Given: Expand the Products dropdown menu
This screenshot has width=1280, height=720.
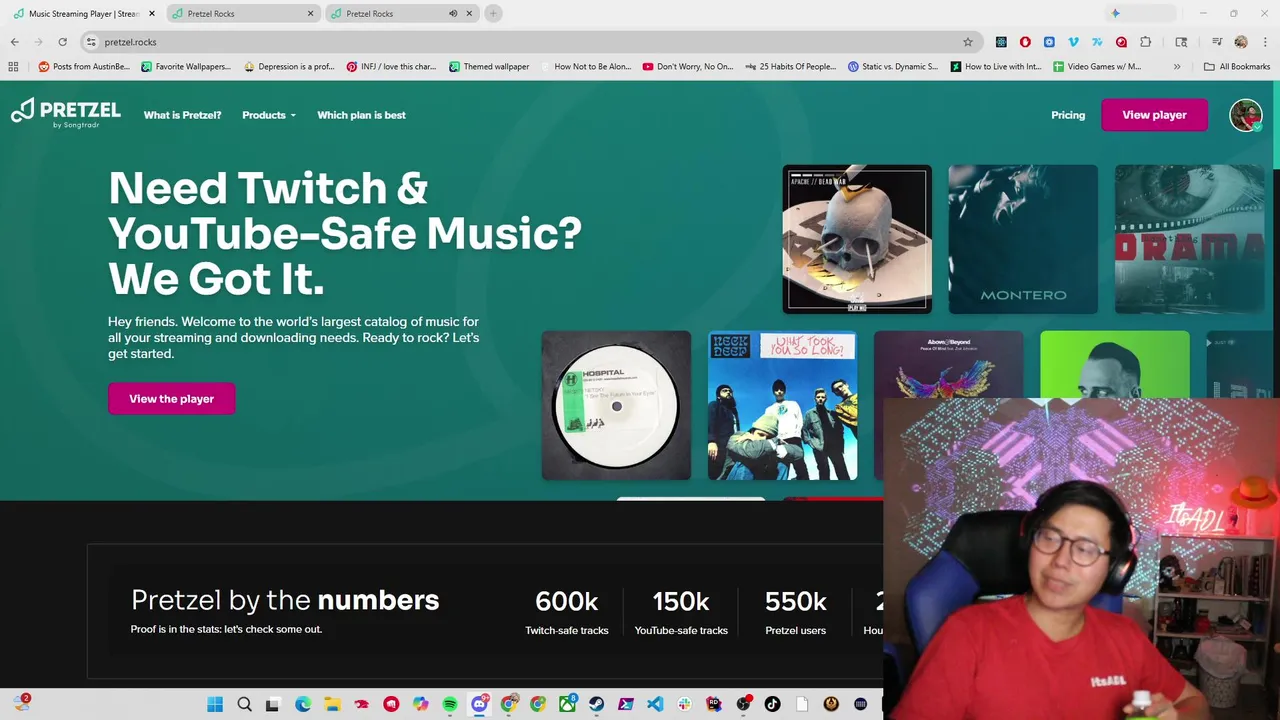Looking at the screenshot, I should coord(269,115).
